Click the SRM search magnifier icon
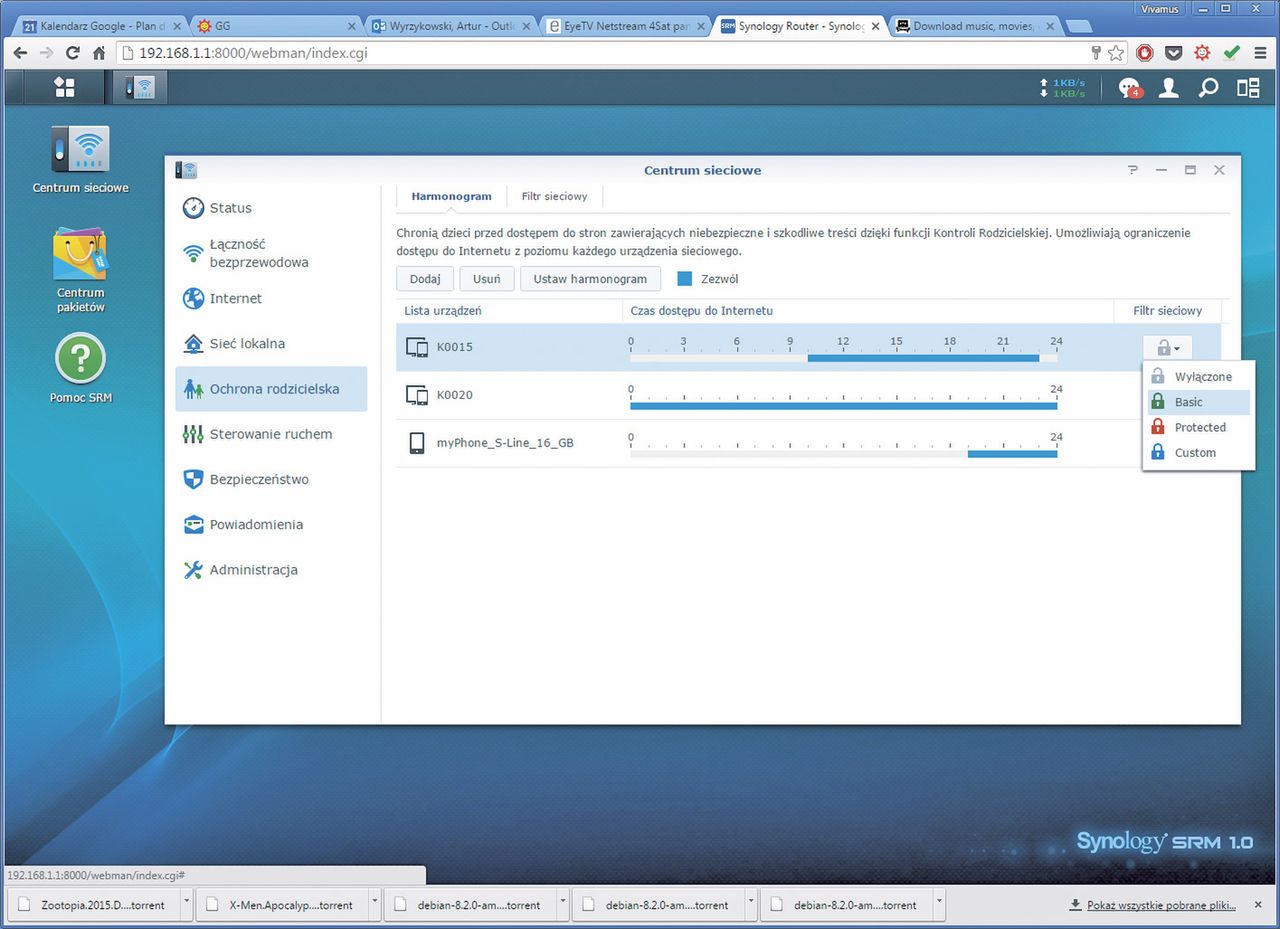The width and height of the screenshot is (1280, 929). (x=1208, y=88)
